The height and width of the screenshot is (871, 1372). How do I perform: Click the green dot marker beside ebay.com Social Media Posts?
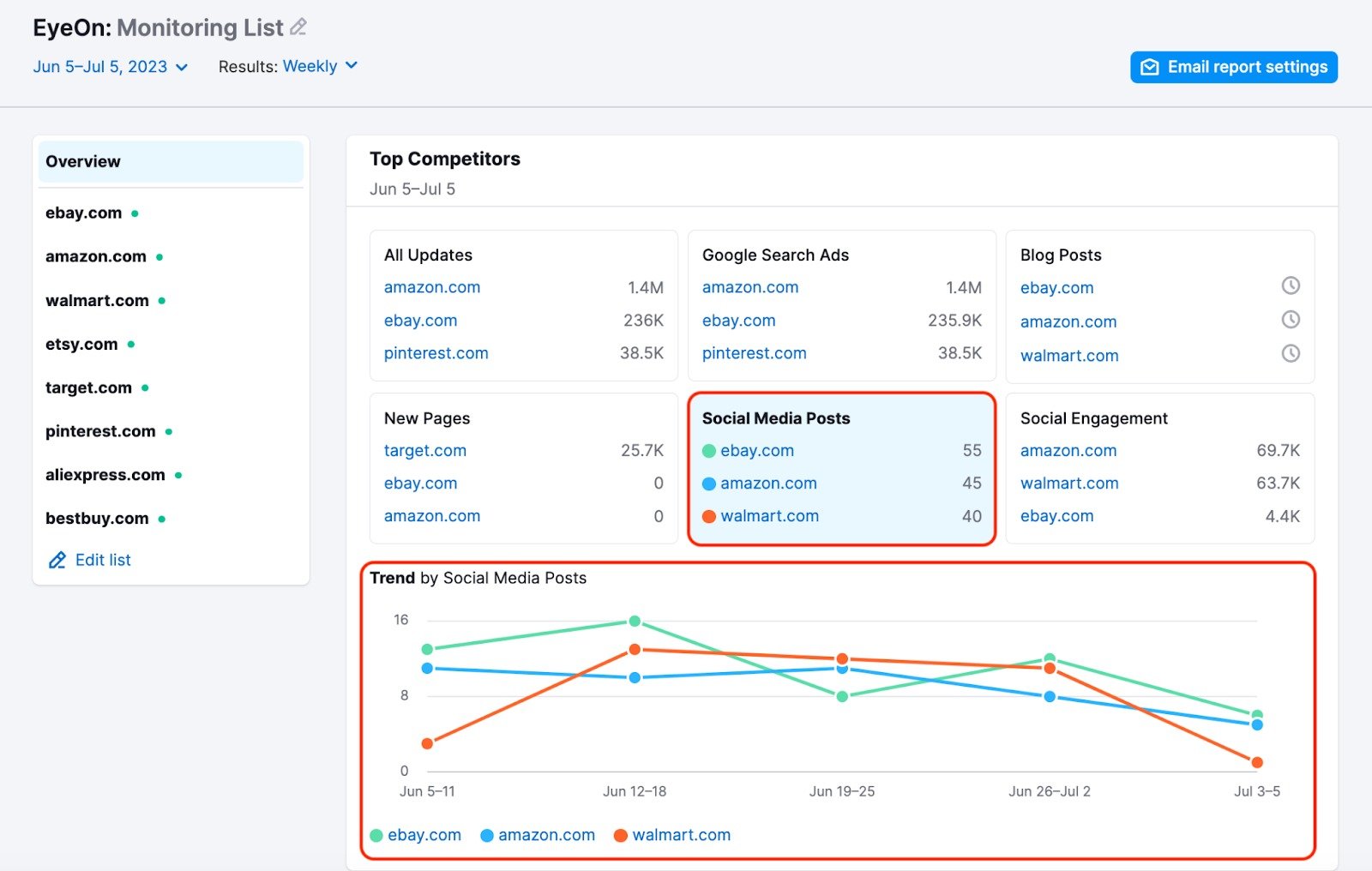point(707,450)
